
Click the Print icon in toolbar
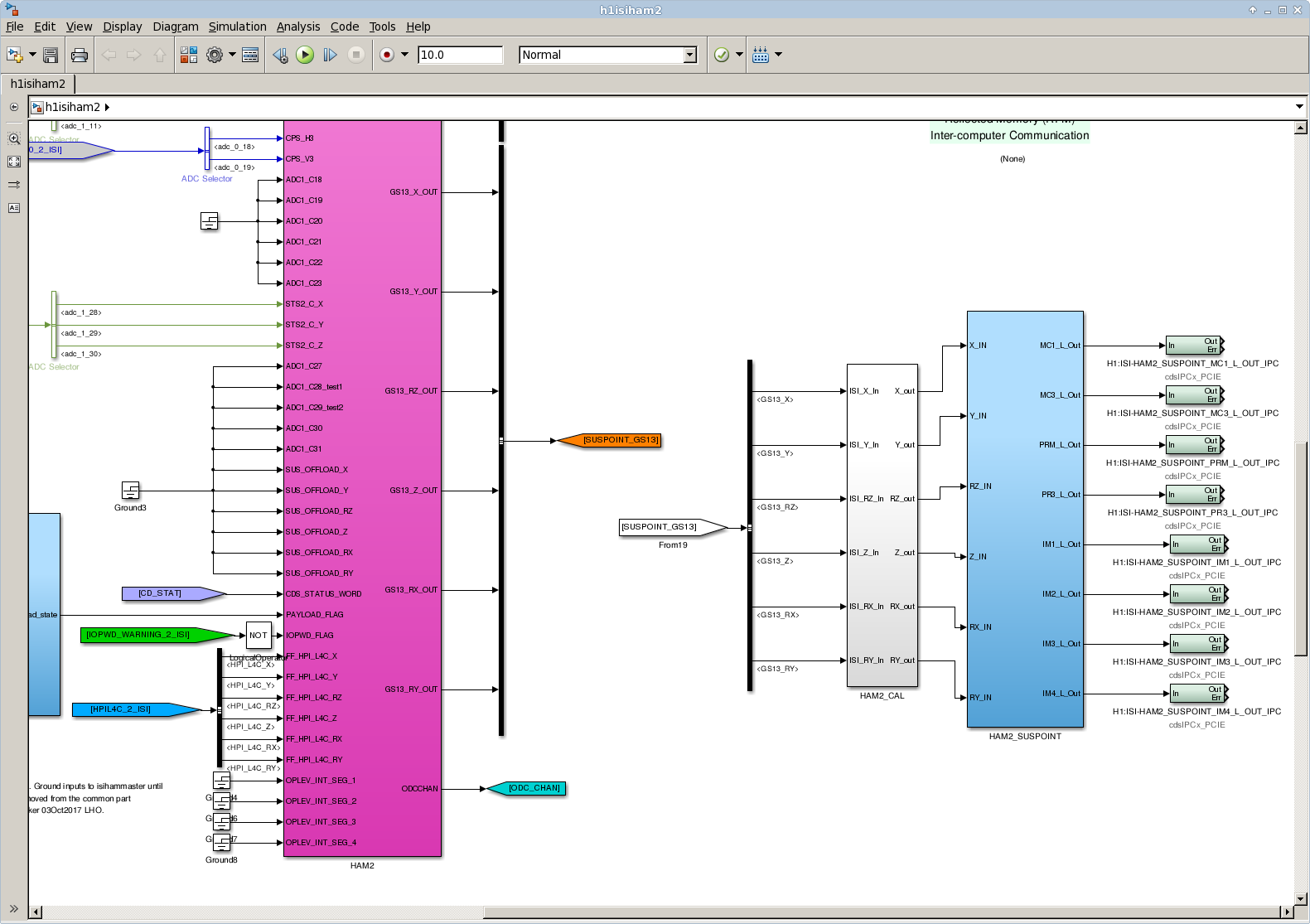(80, 56)
